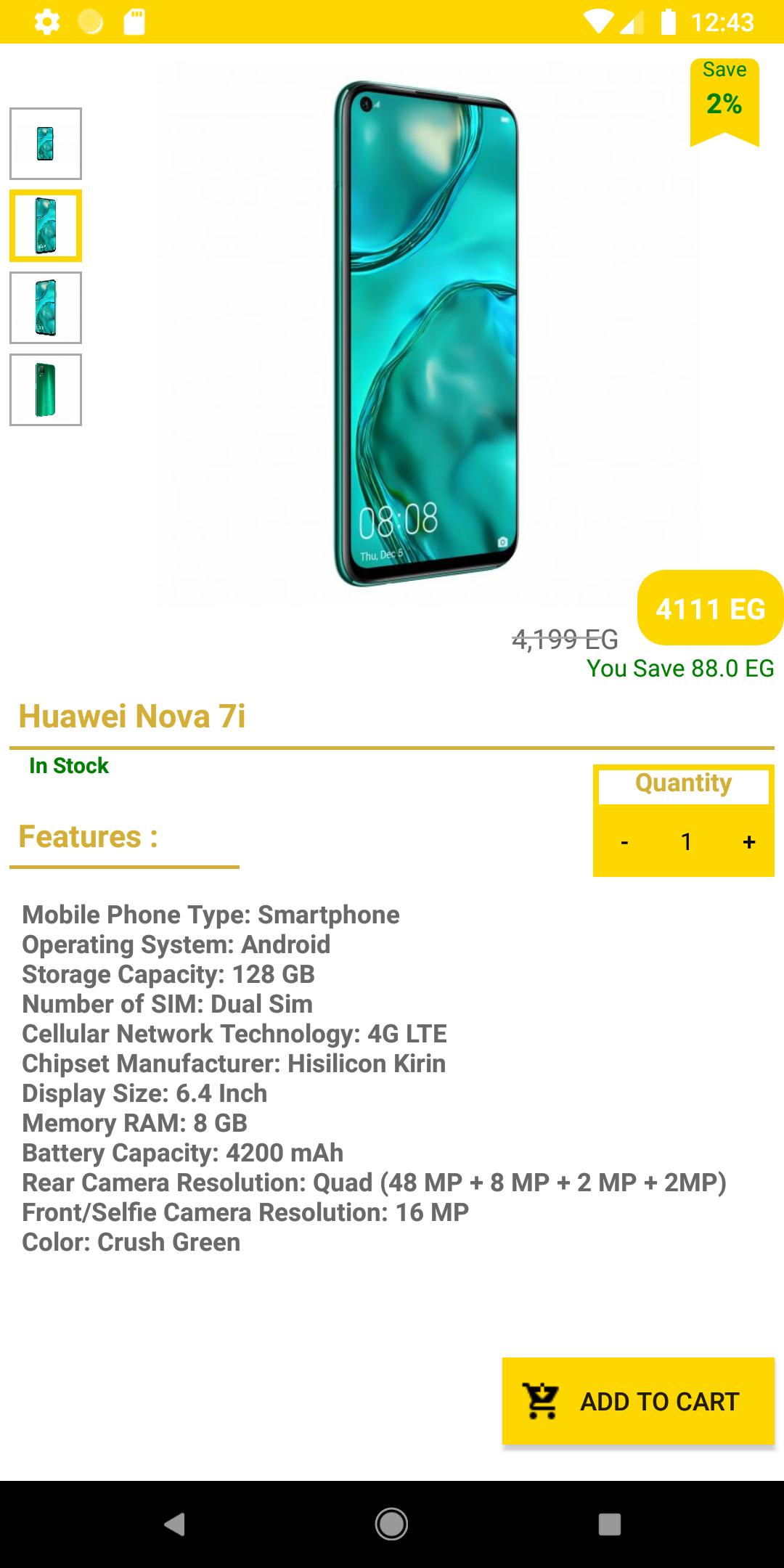Tap the Huawei Nova 7i title
This screenshot has width=784, height=1568.
(x=132, y=716)
